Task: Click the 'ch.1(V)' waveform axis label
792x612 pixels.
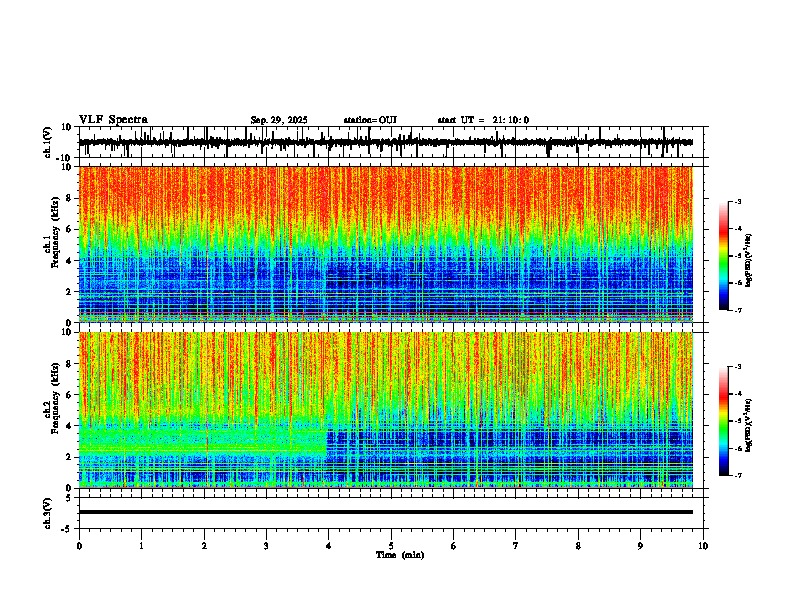Action: click(x=48, y=142)
